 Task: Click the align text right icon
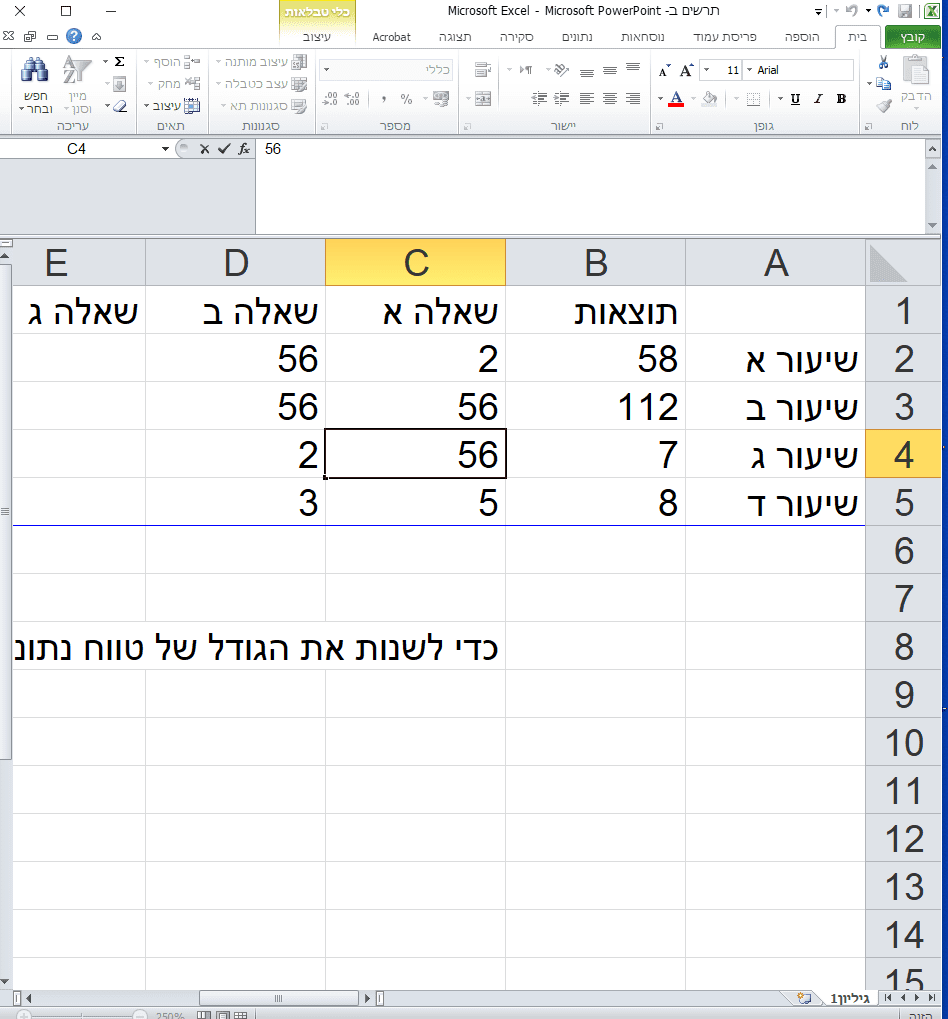tap(633, 99)
